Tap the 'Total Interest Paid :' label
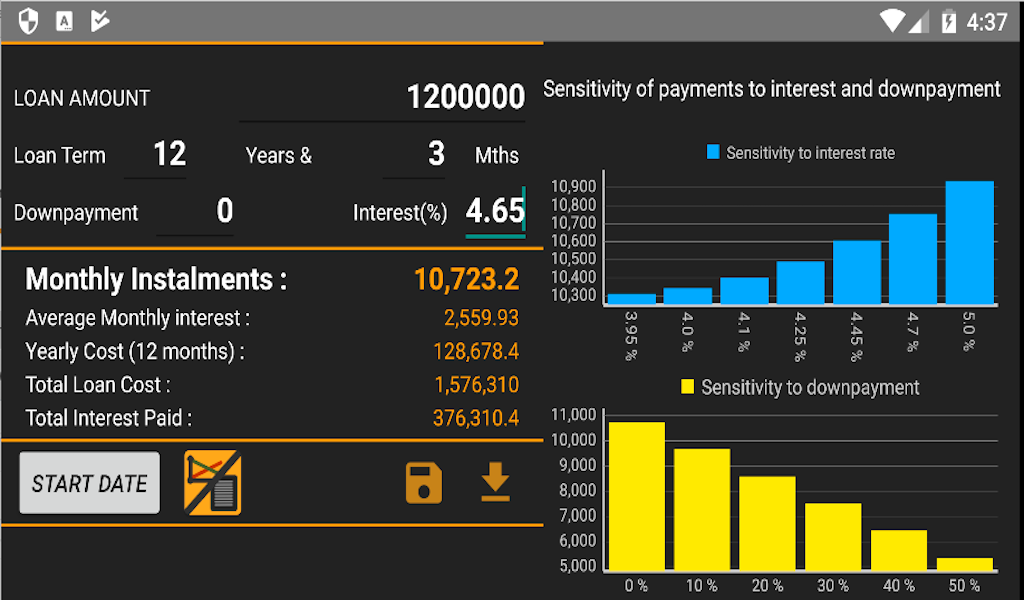Image resolution: width=1024 pixels, height=600 pixels. click(x=108, y=418)
